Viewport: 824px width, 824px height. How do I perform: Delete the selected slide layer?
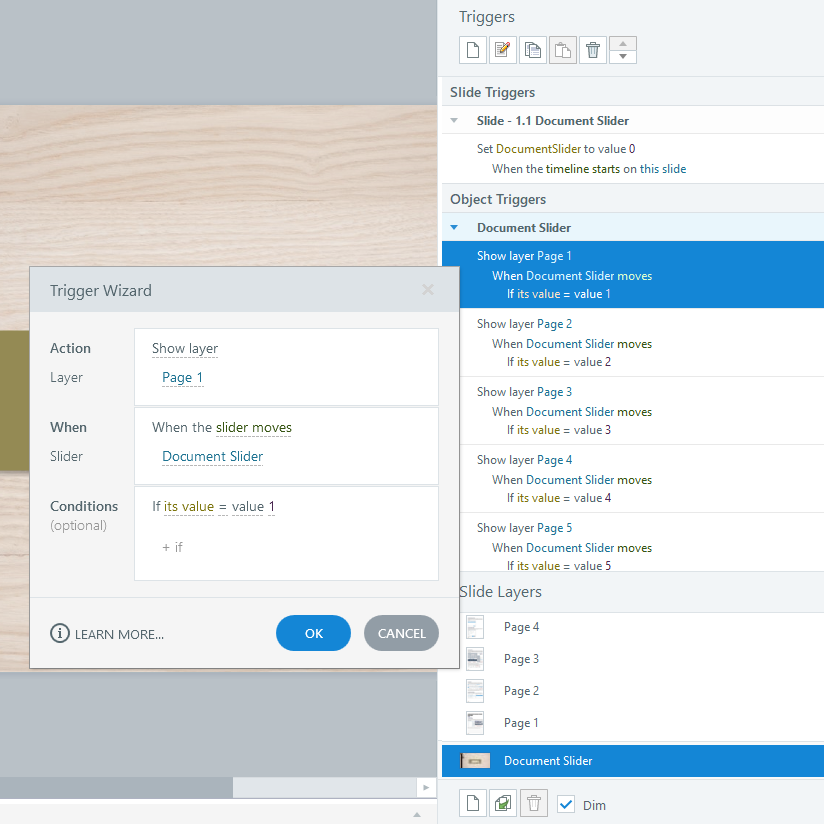pos(533,803)
